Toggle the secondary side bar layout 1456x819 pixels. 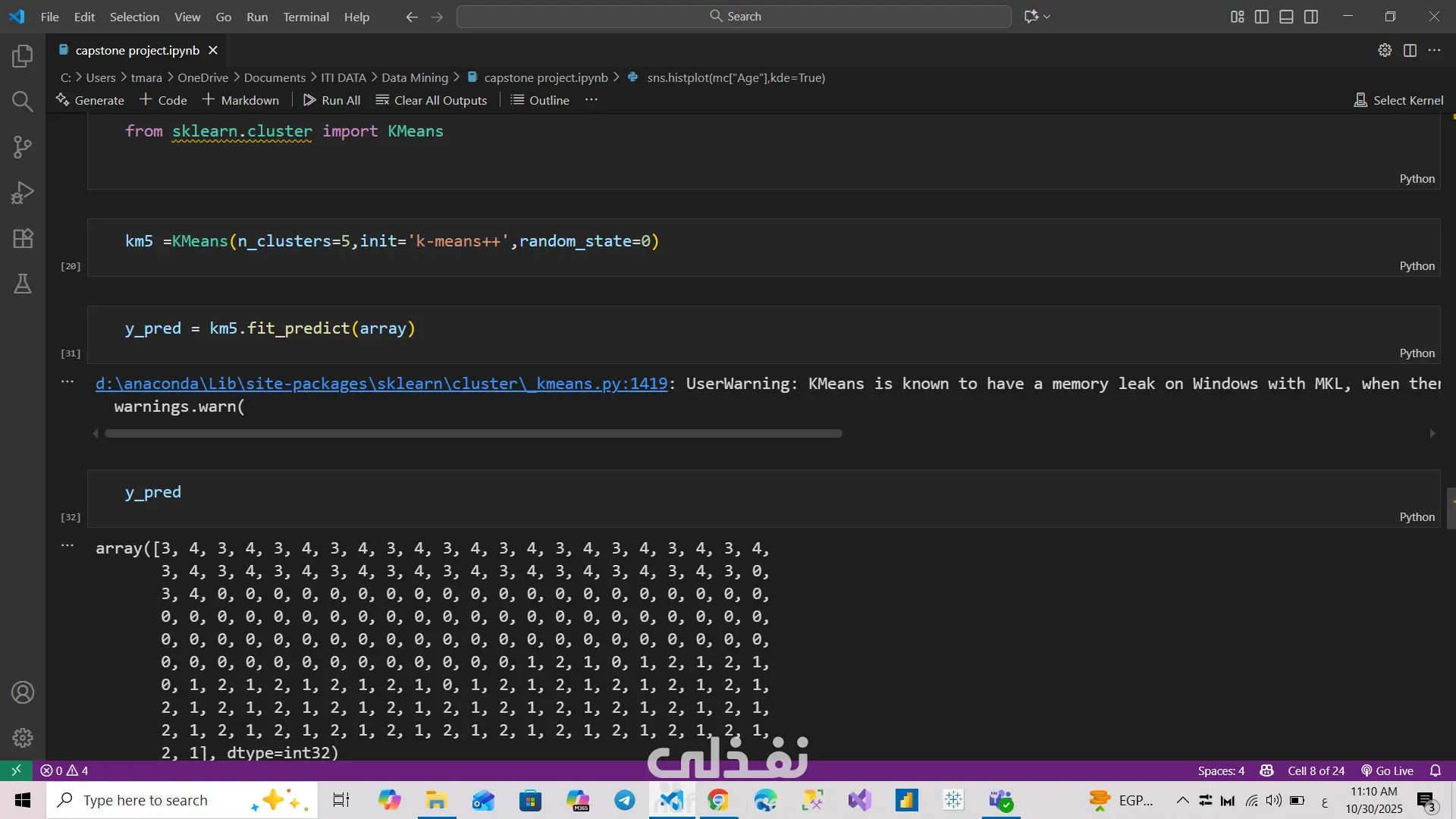point(1311,17)
